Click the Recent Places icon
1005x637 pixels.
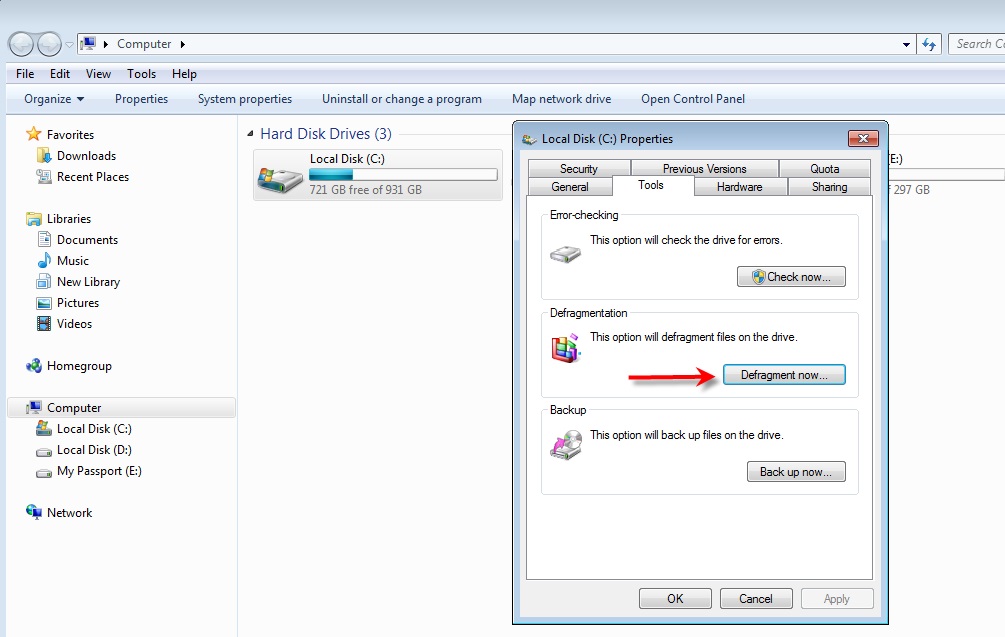coord(44,177)
